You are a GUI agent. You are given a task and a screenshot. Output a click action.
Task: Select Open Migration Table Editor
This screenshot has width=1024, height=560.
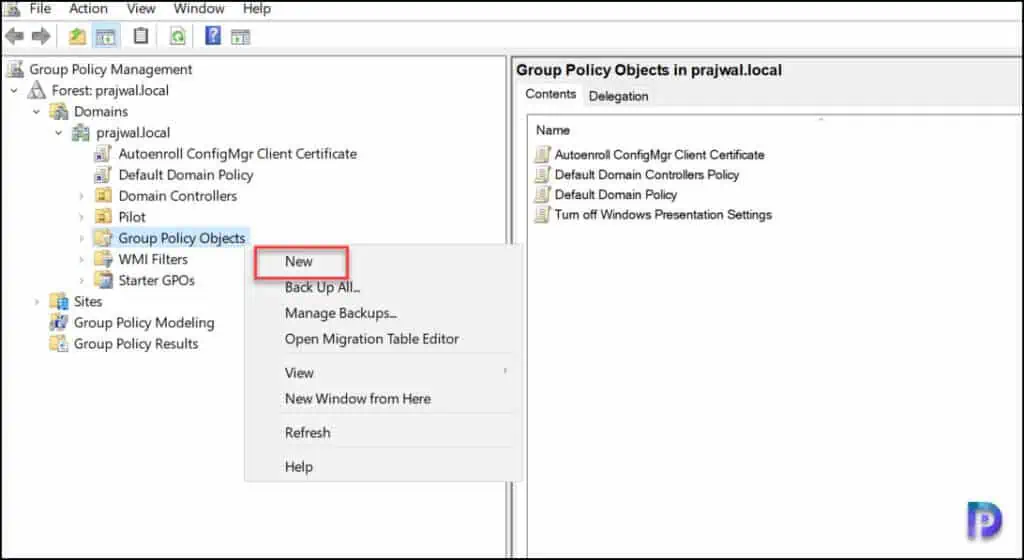383,339
